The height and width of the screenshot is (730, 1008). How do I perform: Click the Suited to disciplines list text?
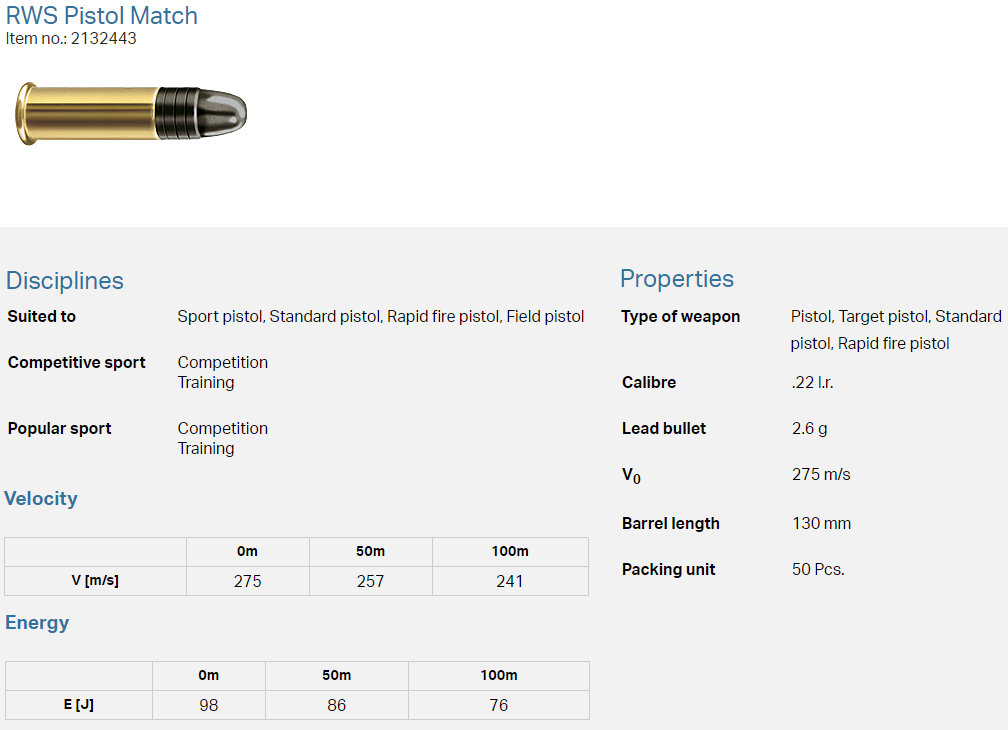(380, 317)
